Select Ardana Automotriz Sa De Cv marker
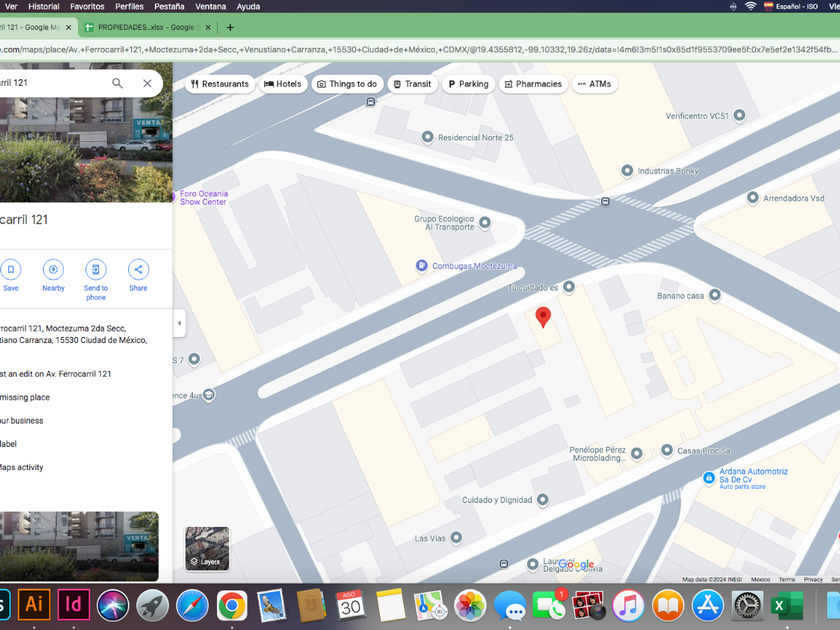The image size is (840, 630). pos(708,478)
